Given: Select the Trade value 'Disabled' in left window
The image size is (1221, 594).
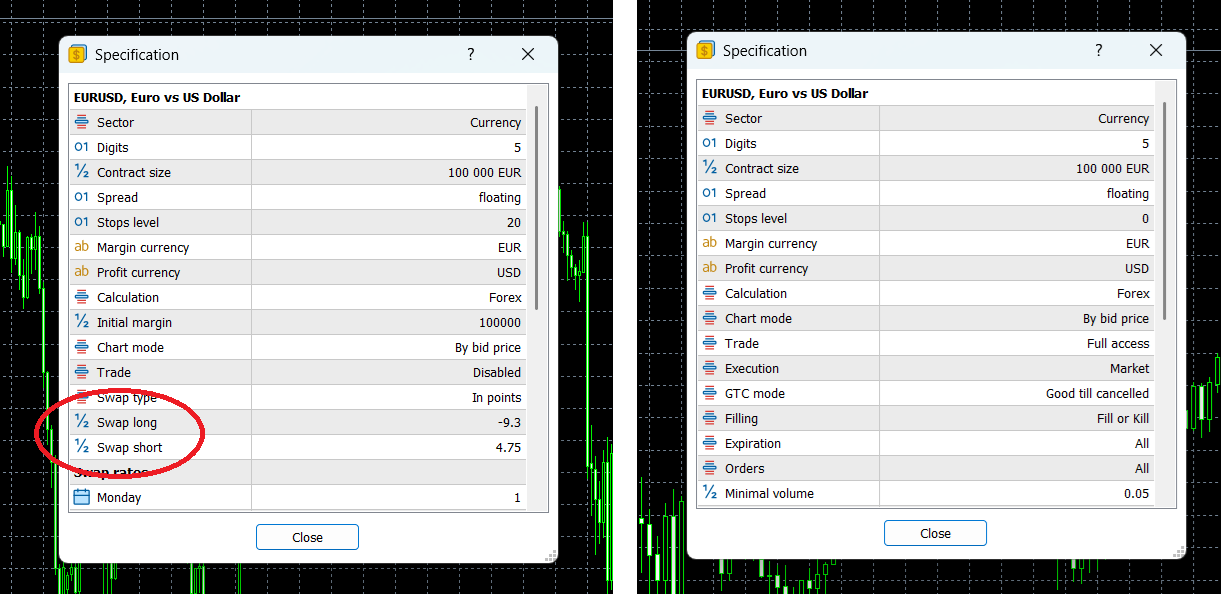Looking at the screenshot, I should coord(497,372).
